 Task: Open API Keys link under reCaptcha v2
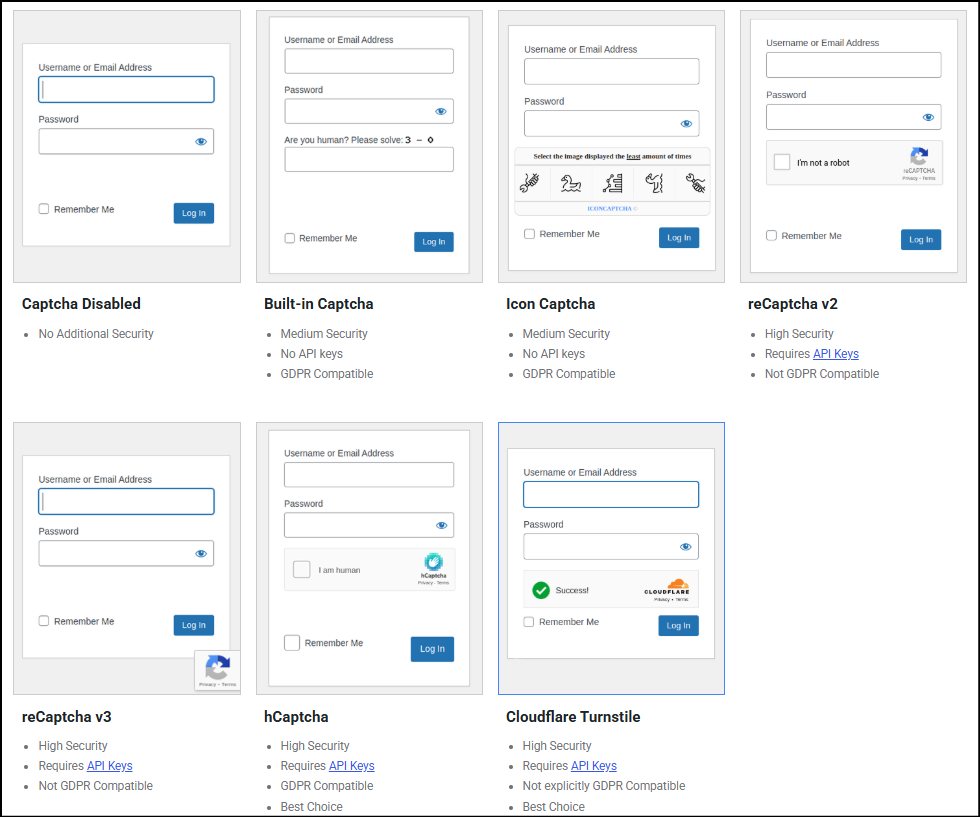(x=836, y=354)
